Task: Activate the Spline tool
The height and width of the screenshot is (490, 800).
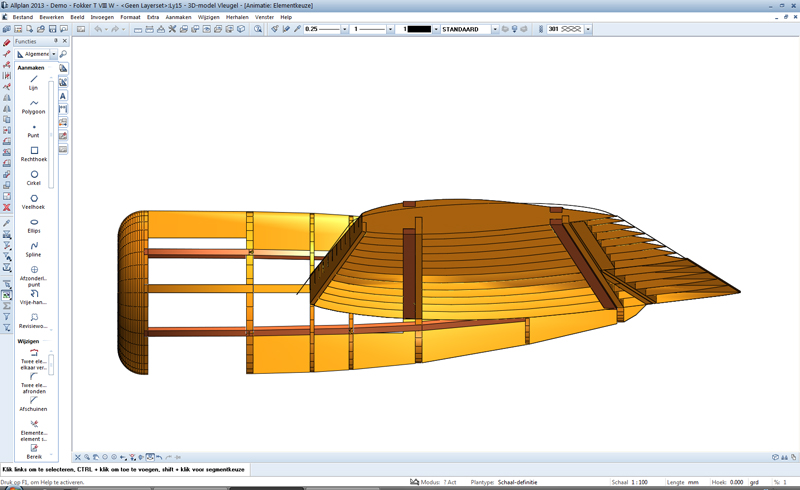Action: [x=34, y=250]
